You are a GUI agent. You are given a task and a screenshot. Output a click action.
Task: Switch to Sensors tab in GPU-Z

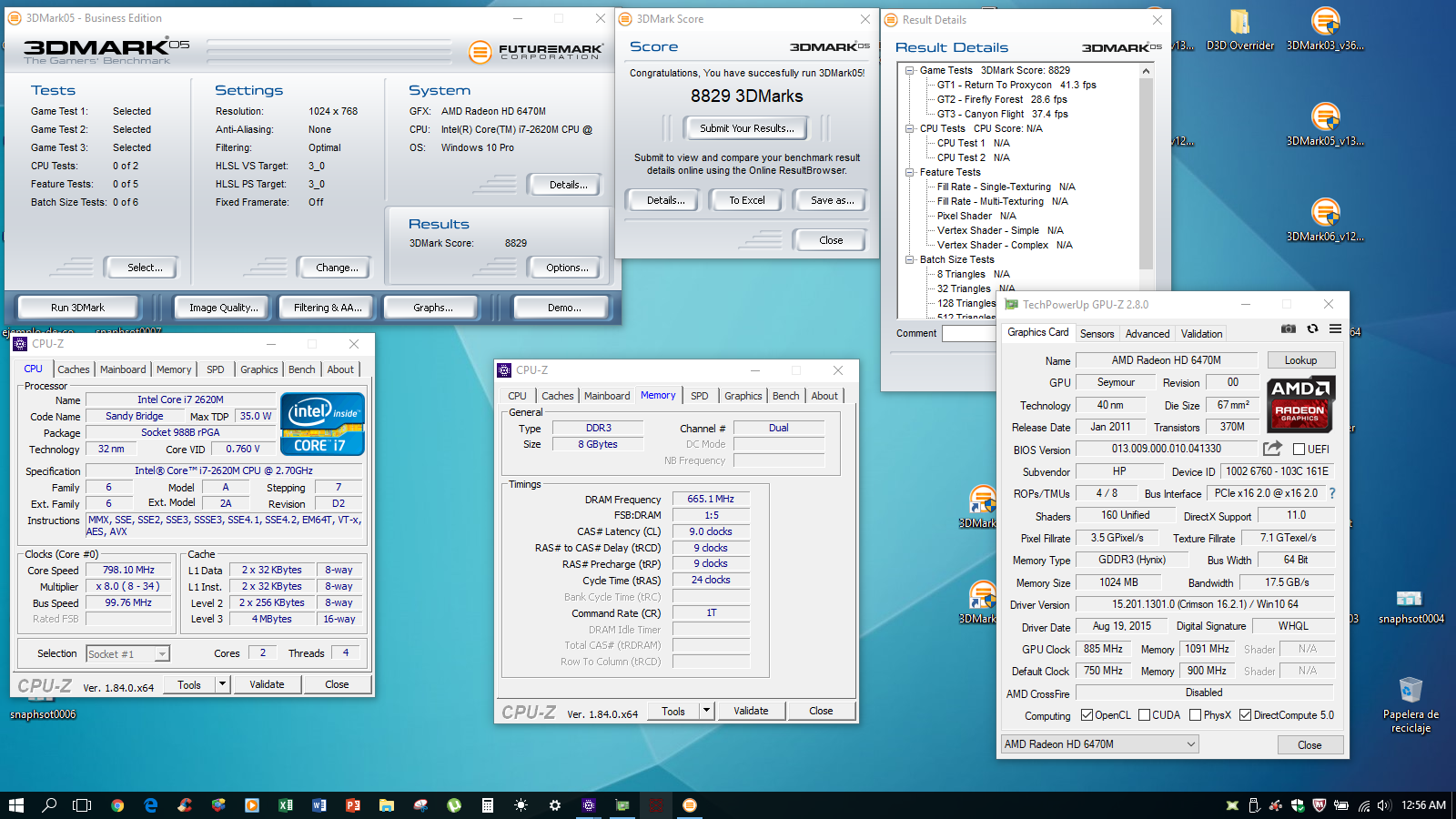coord(1097,334)
